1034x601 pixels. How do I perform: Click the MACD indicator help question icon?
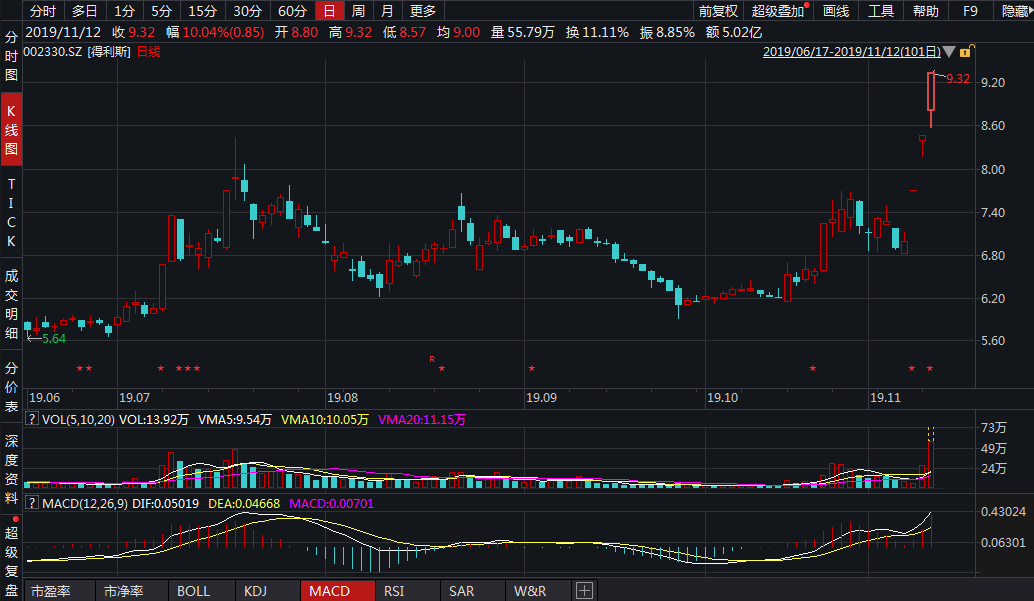pyautogui.click(x=31, y=503)
